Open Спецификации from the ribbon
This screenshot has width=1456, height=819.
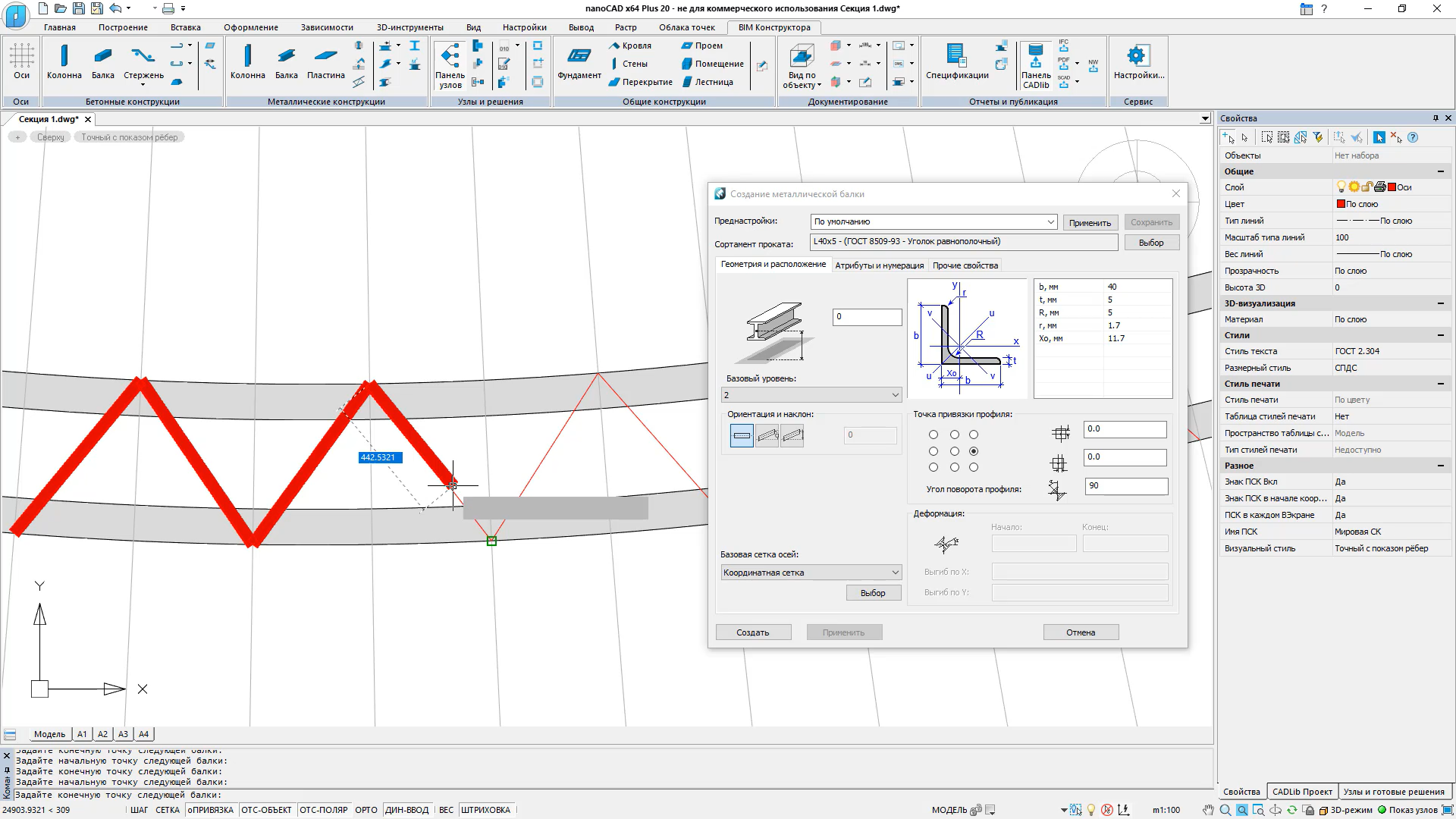pyautogui.click(x=956, y=57)
